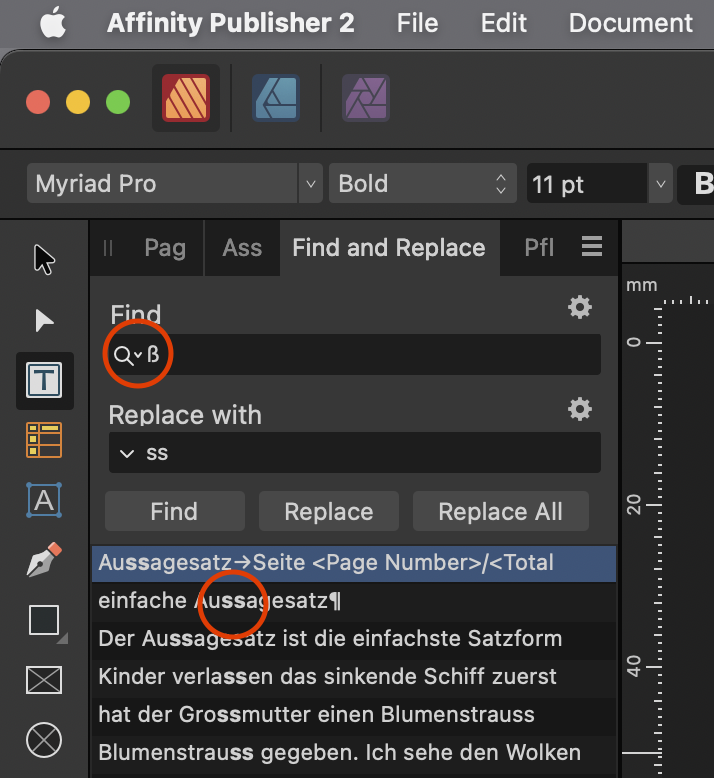Switch to the Photo persona
The width and height of the screenshot is (714, 778).
tap(366, 98)
